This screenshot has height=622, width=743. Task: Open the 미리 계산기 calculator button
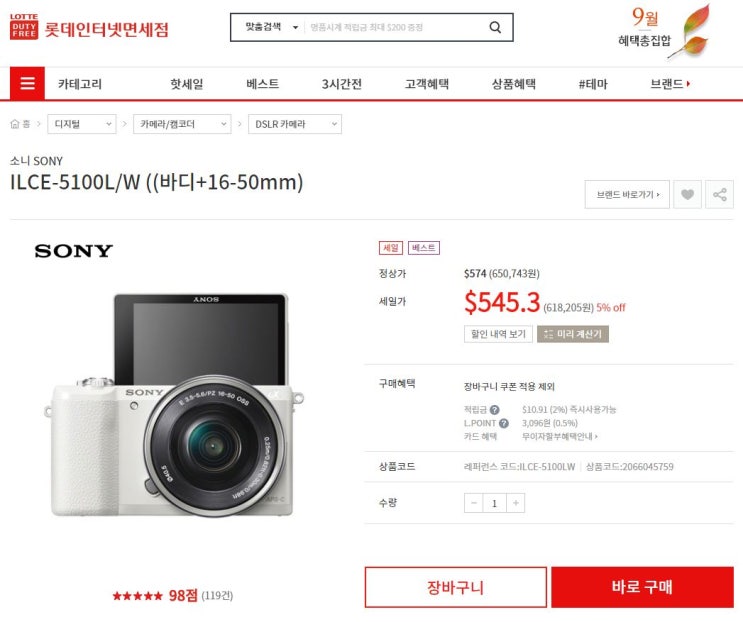[x=572, y=334]
